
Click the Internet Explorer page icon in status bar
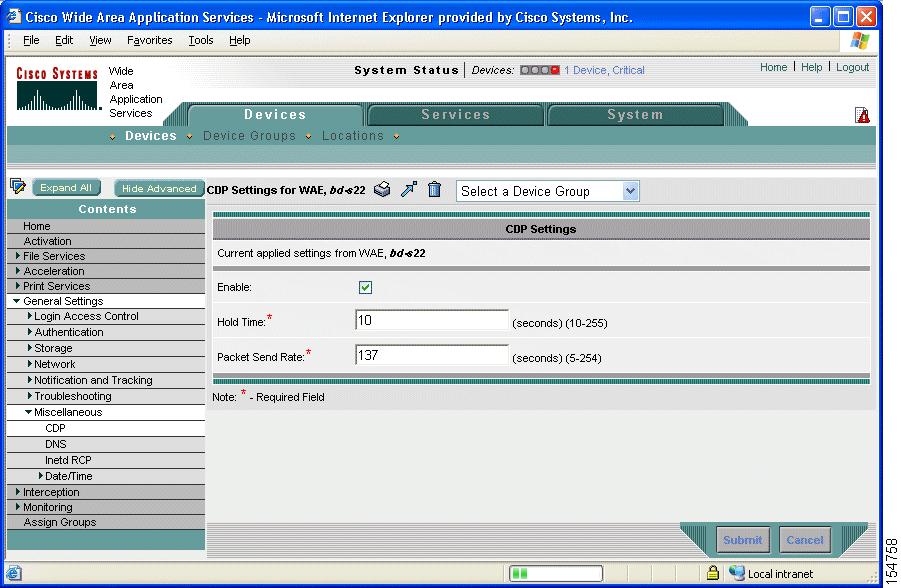[x=14, y=573]
